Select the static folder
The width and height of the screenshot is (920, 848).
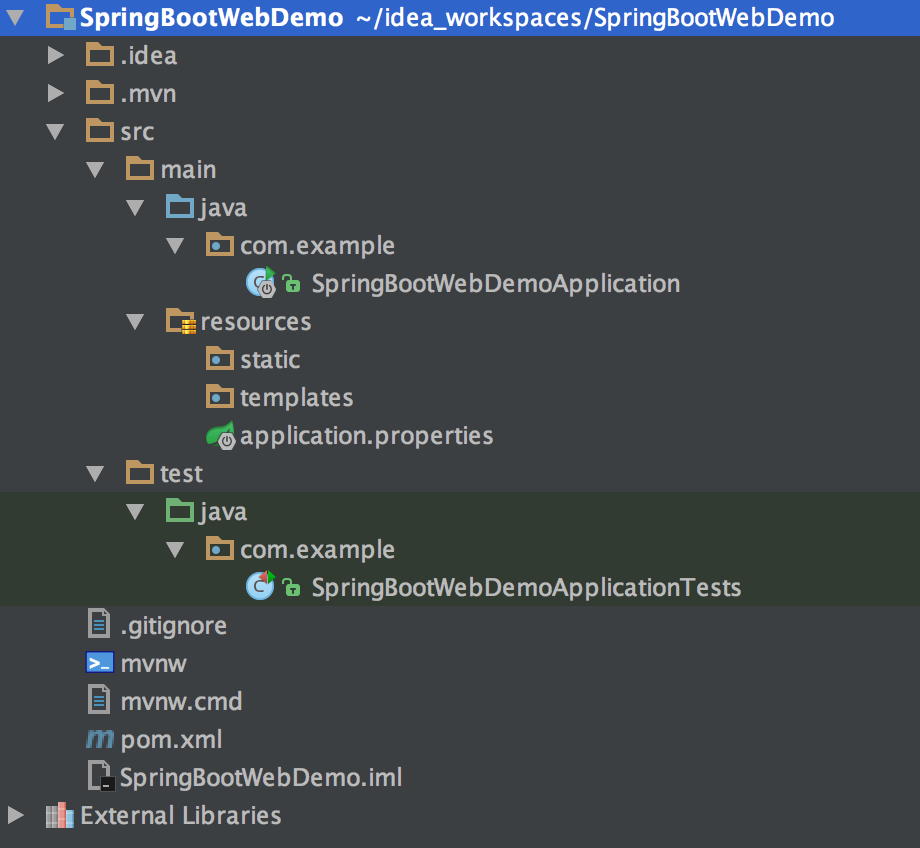point(253,359)
